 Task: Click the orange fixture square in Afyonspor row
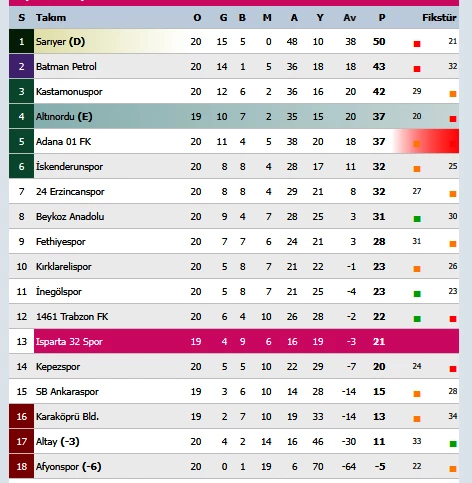(x=453, y=469)
